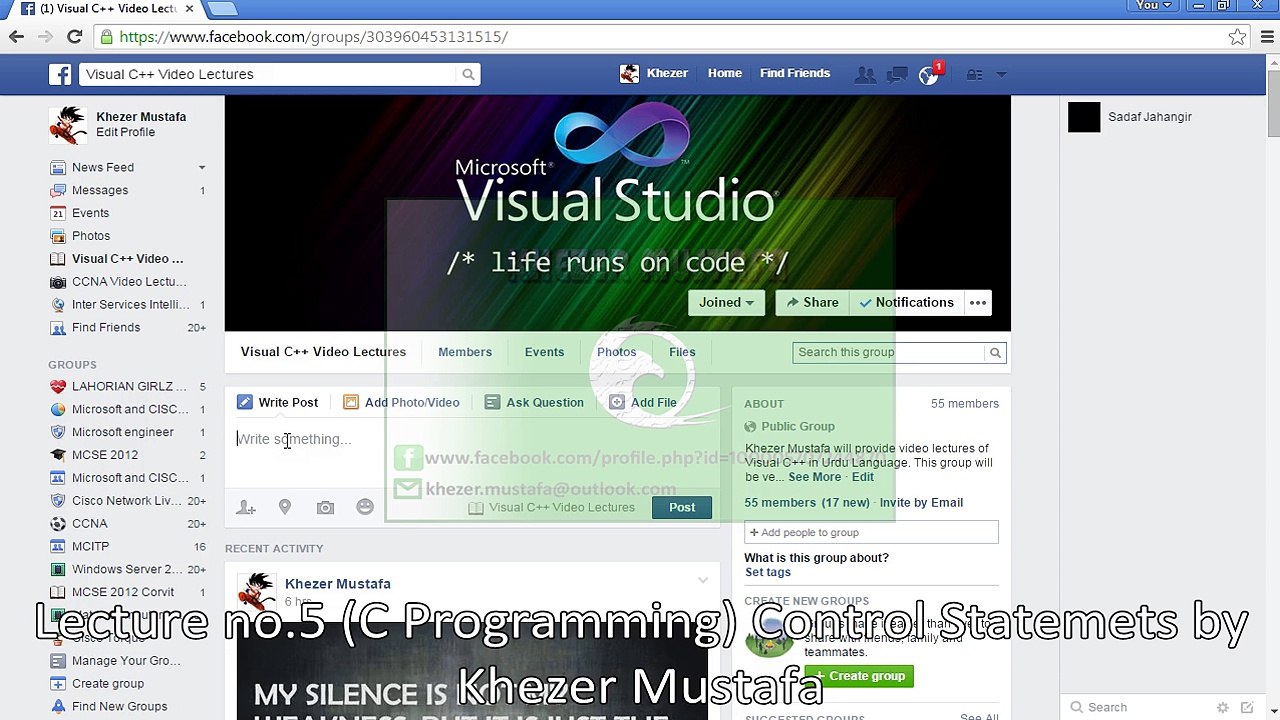Open MCITP group in sidebar
Viewport: 1280px width, 720px height.
pyautogui.click(x=90, y=547)
